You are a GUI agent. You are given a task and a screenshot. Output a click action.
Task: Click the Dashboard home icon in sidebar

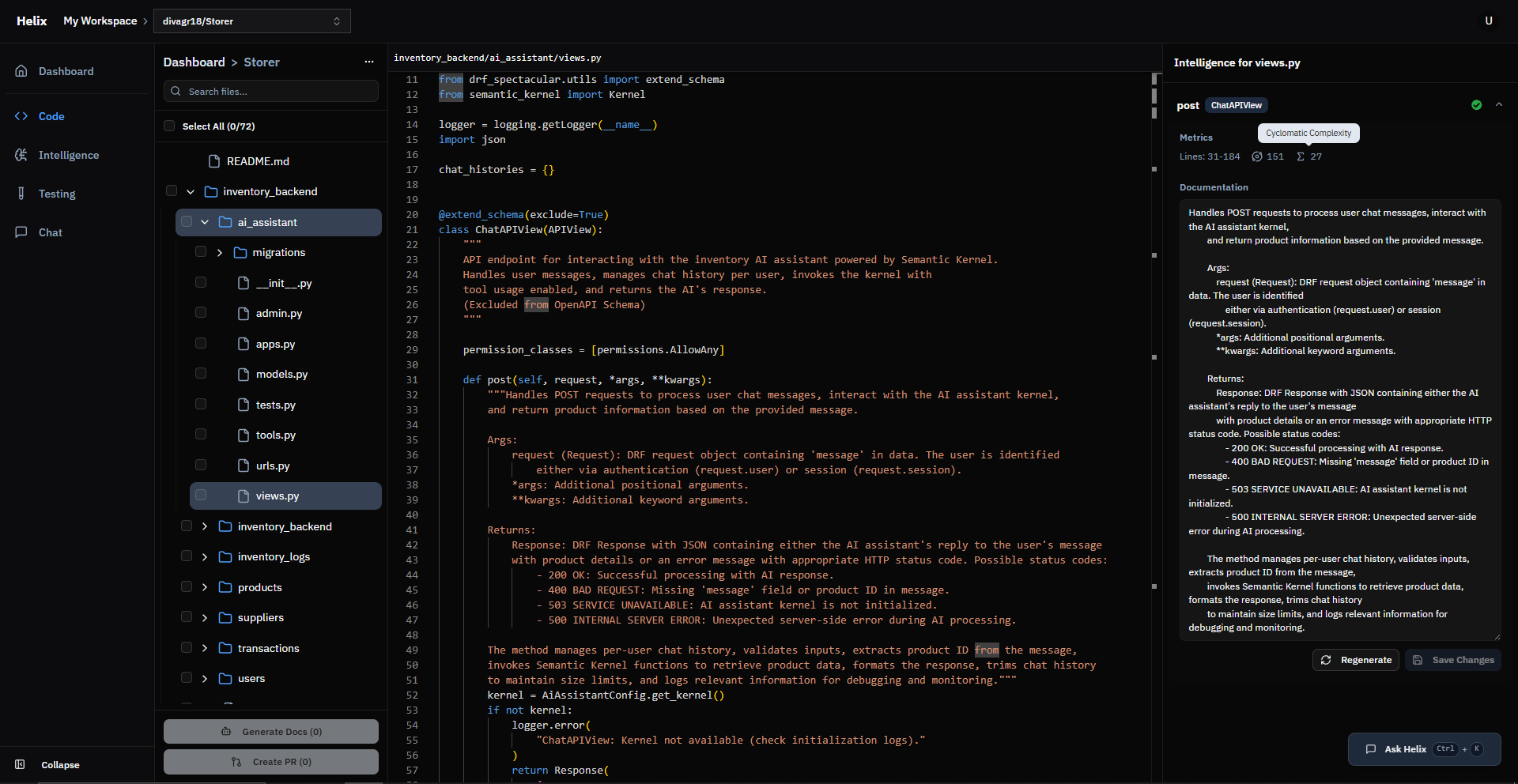tap(21, 71)
